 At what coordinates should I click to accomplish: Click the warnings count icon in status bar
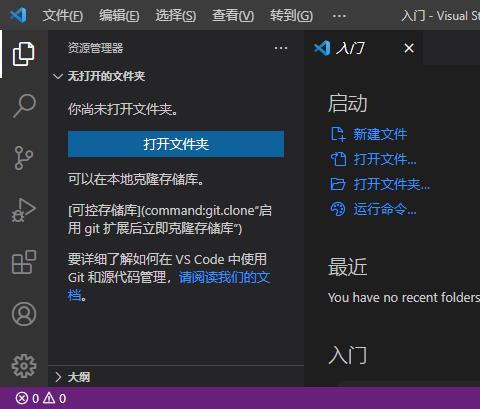[x=49, y=398]
